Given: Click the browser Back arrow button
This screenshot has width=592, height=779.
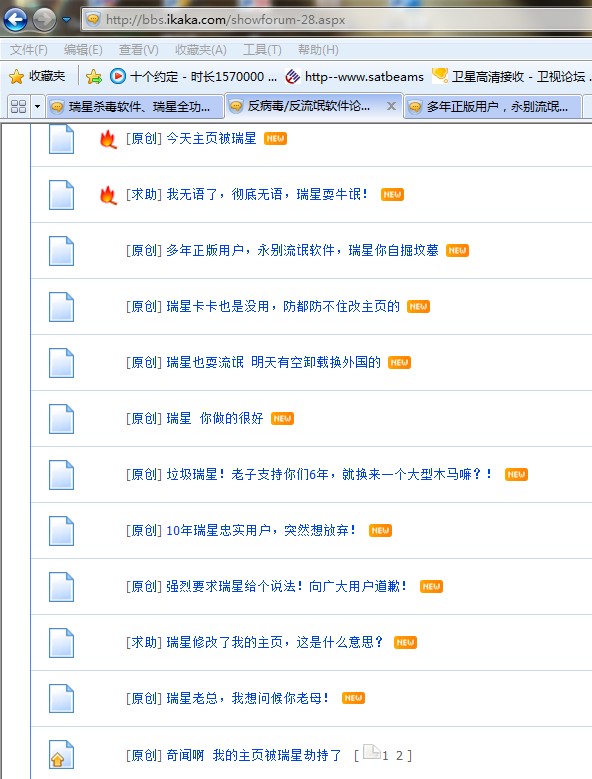Looking at the screenshot, I should coord(15,20).
